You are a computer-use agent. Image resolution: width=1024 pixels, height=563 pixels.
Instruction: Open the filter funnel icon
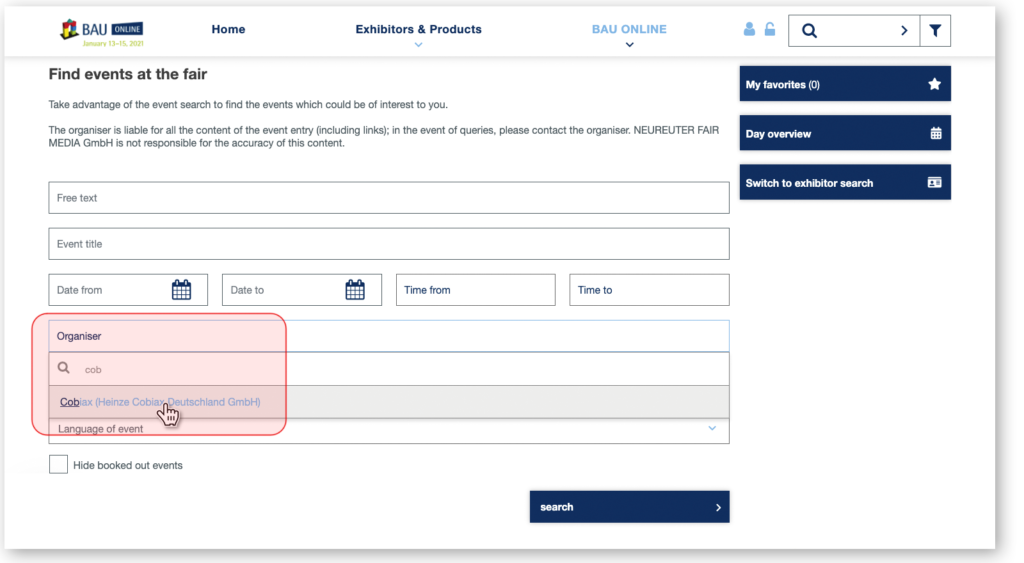coord(935,31)
